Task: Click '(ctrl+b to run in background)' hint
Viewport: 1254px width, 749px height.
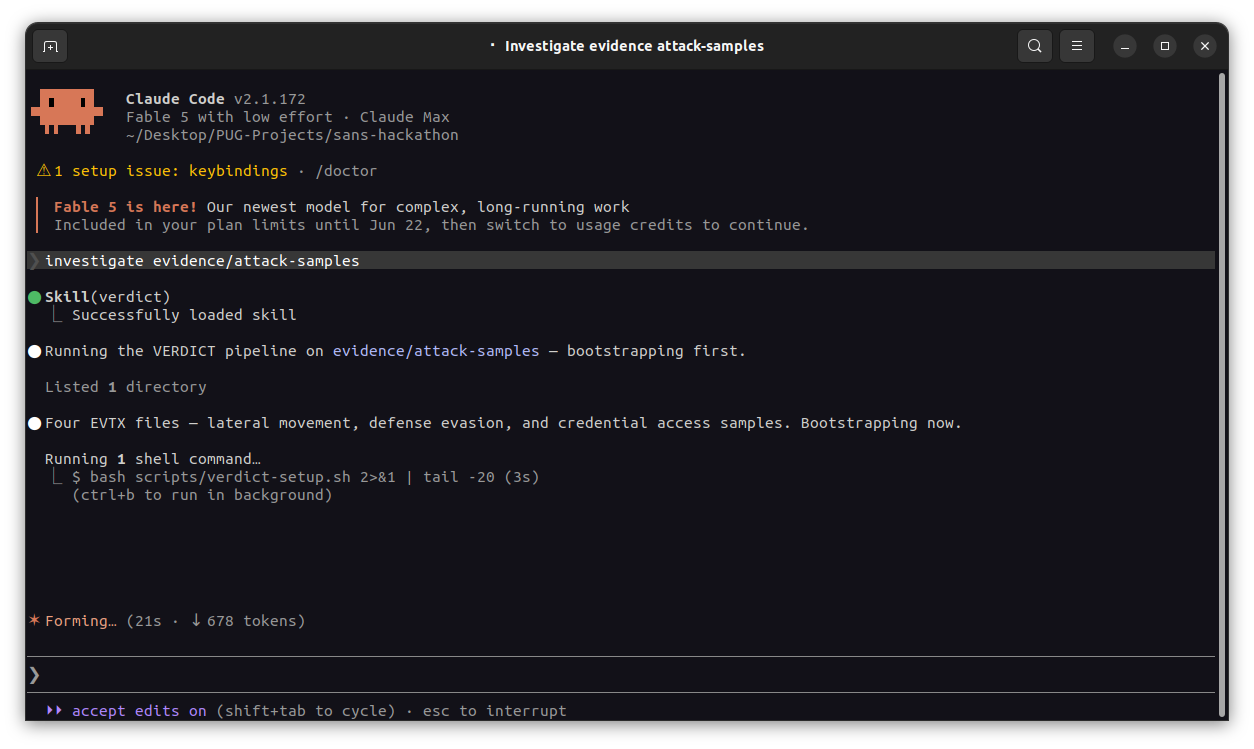Action: (202, 495)
